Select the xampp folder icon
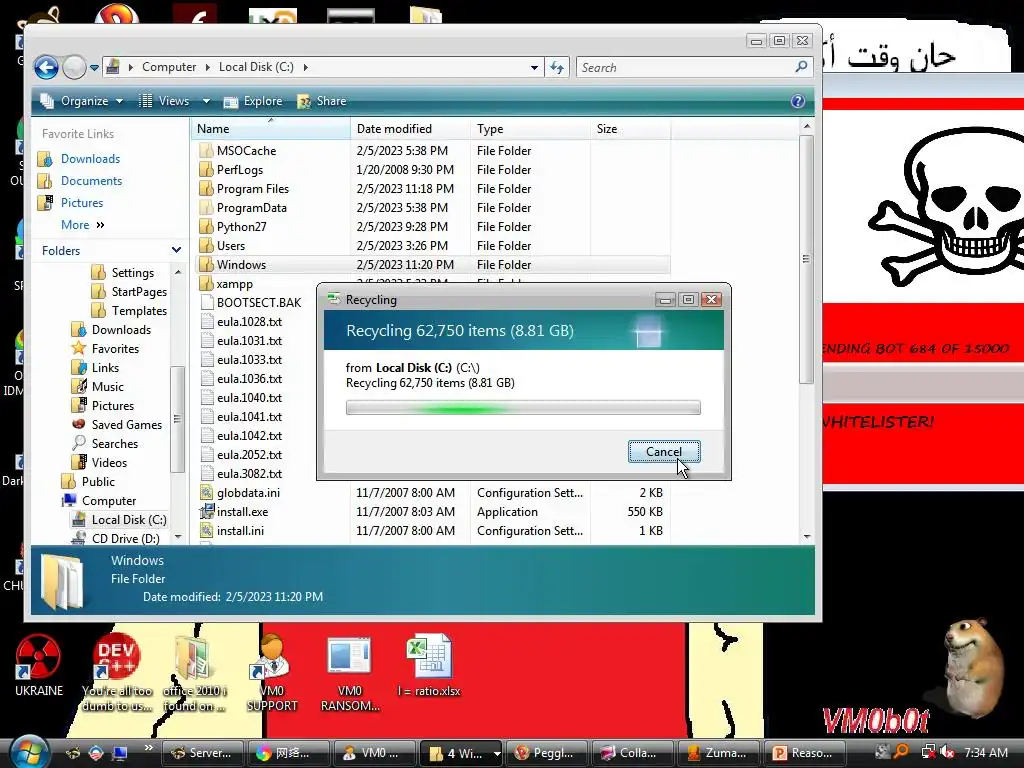1024x768 pixels. coord(206,283)
